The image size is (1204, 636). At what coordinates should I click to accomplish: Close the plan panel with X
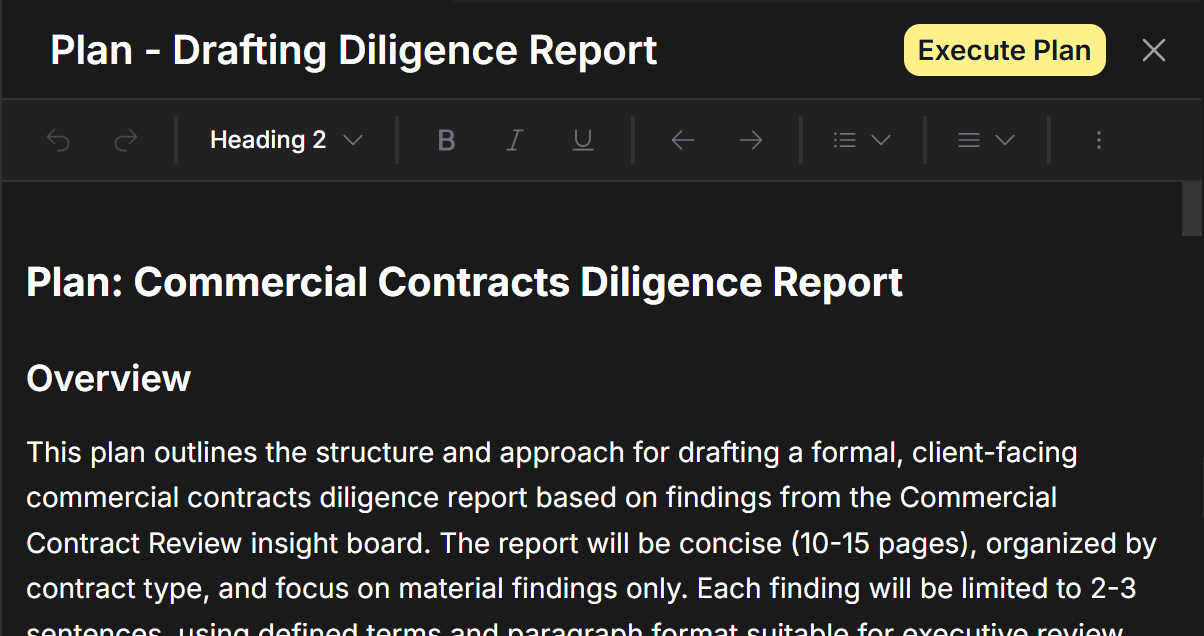1154,51
